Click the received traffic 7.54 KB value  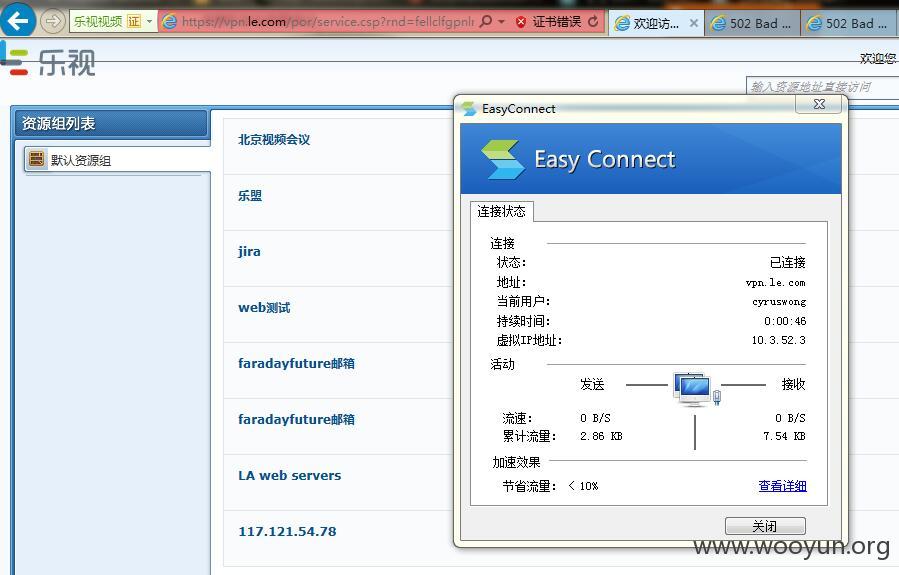point(784,436)
